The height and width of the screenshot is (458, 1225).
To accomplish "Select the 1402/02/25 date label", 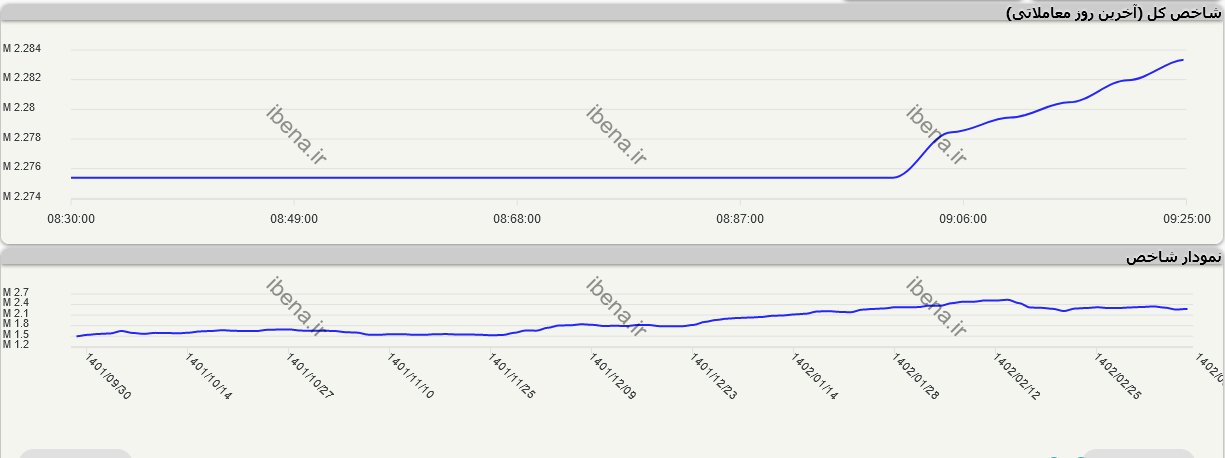I will [1119, 377].
